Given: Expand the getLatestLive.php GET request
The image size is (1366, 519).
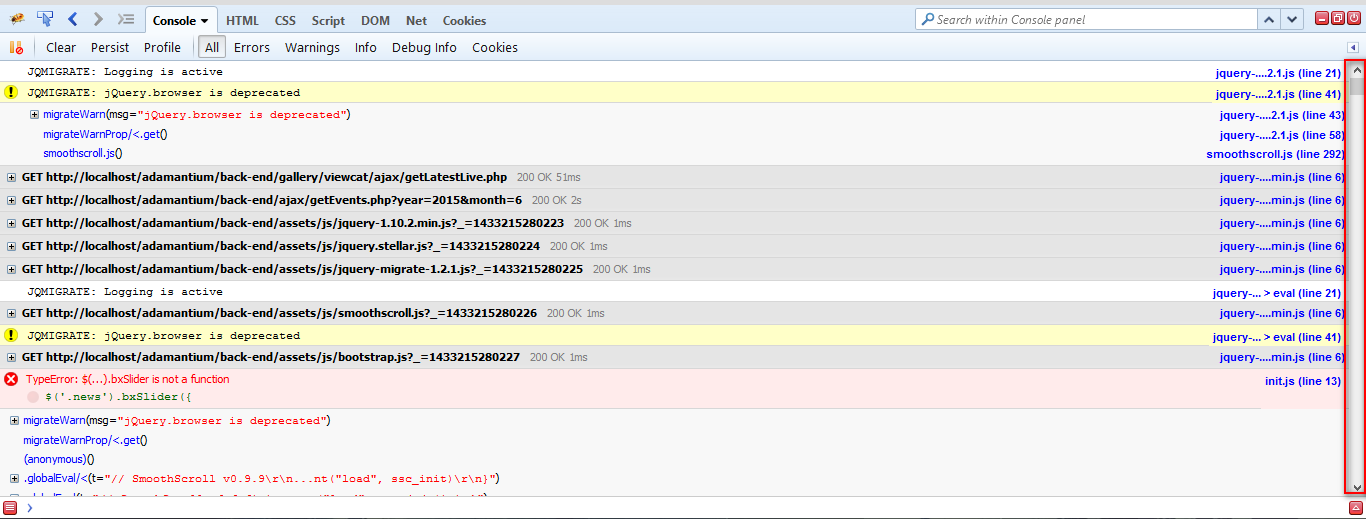Looking at the screenshot, I should [12, 177].
